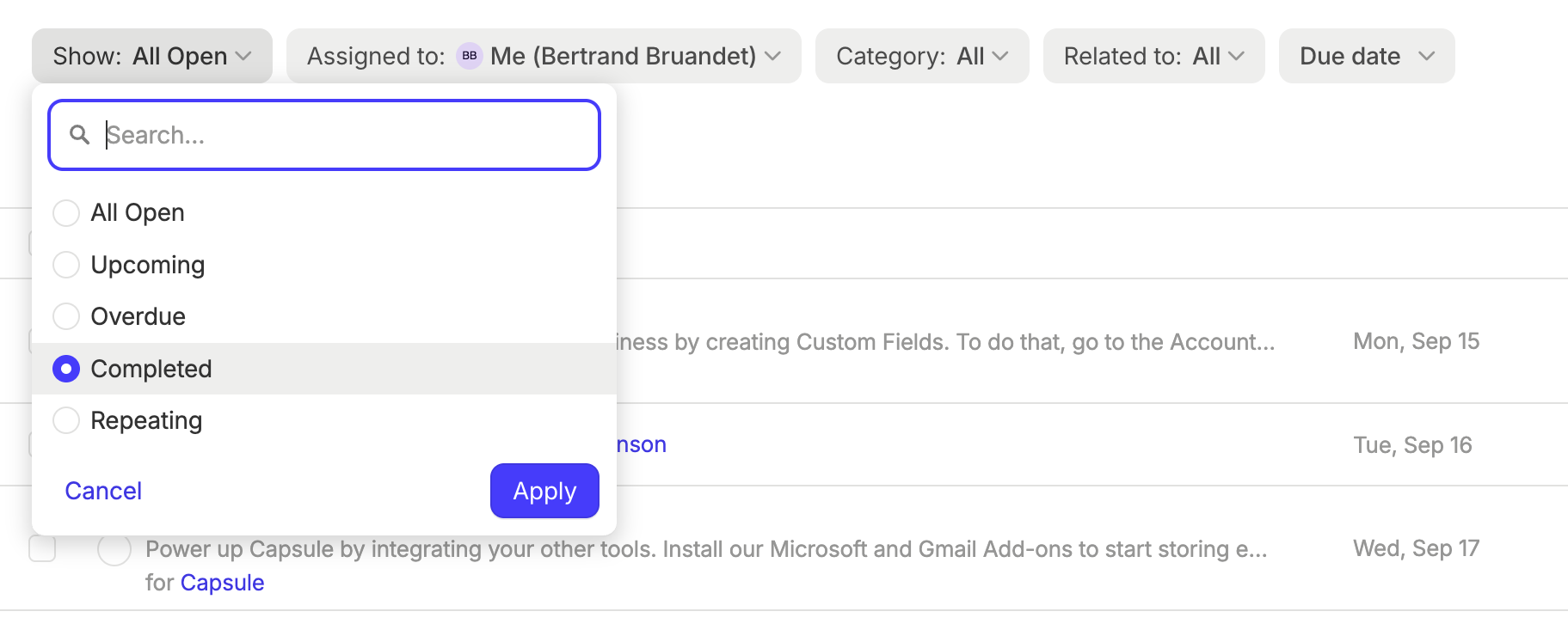The image size is (1568, 636).
Task: Pick the Completed radio option
Action: tap(66, 369)
